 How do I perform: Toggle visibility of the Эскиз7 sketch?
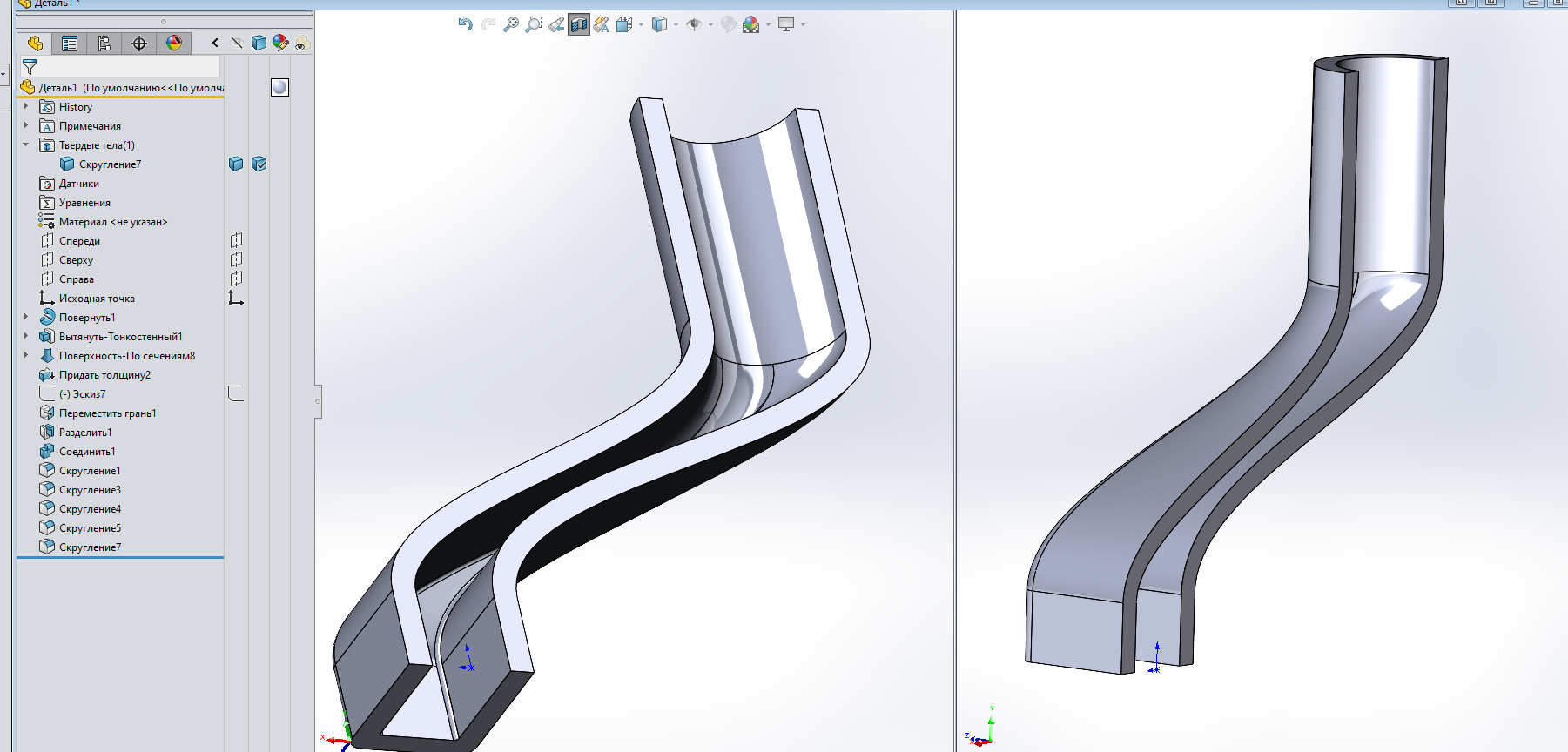pyautogui.click(x=236, y=393)
